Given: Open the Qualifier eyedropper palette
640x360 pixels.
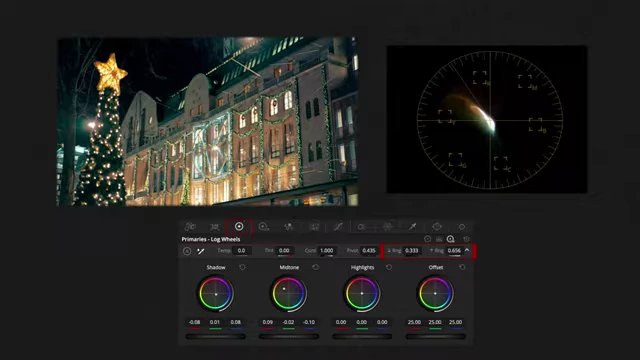Looking at the screenshot, I should (x=412, y=227).
